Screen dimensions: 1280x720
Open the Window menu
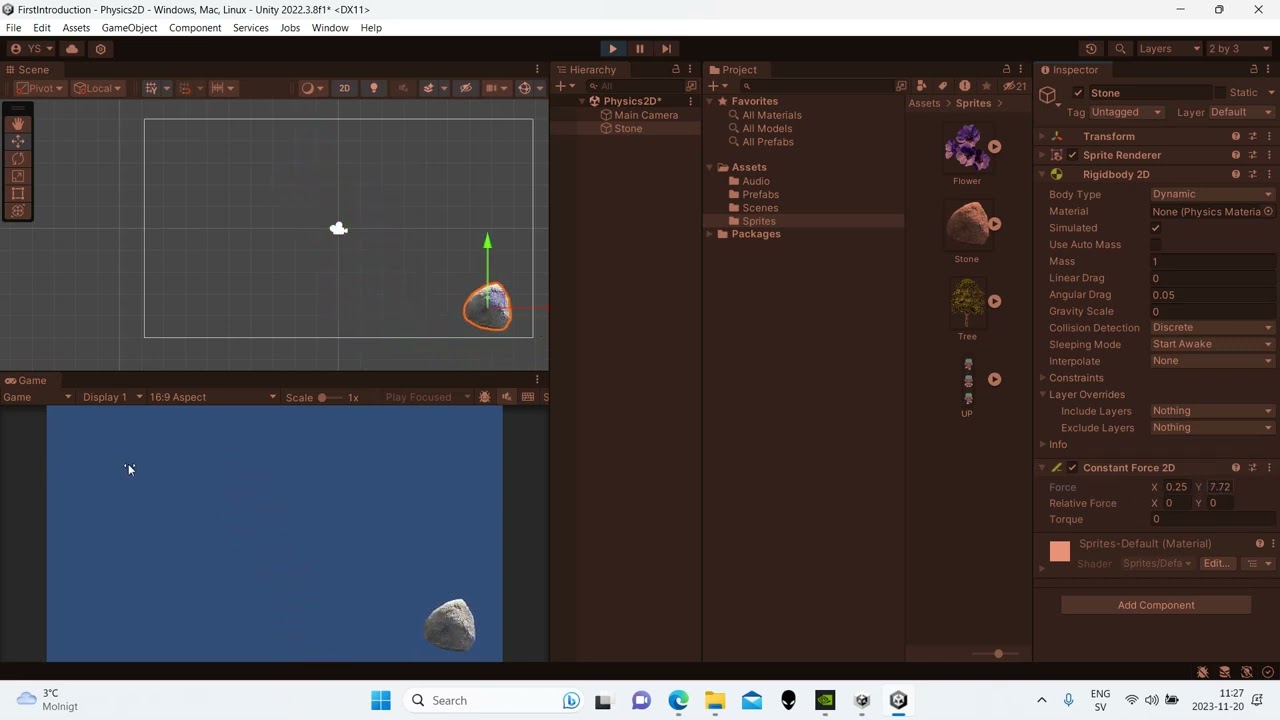[x=330, y=28]
